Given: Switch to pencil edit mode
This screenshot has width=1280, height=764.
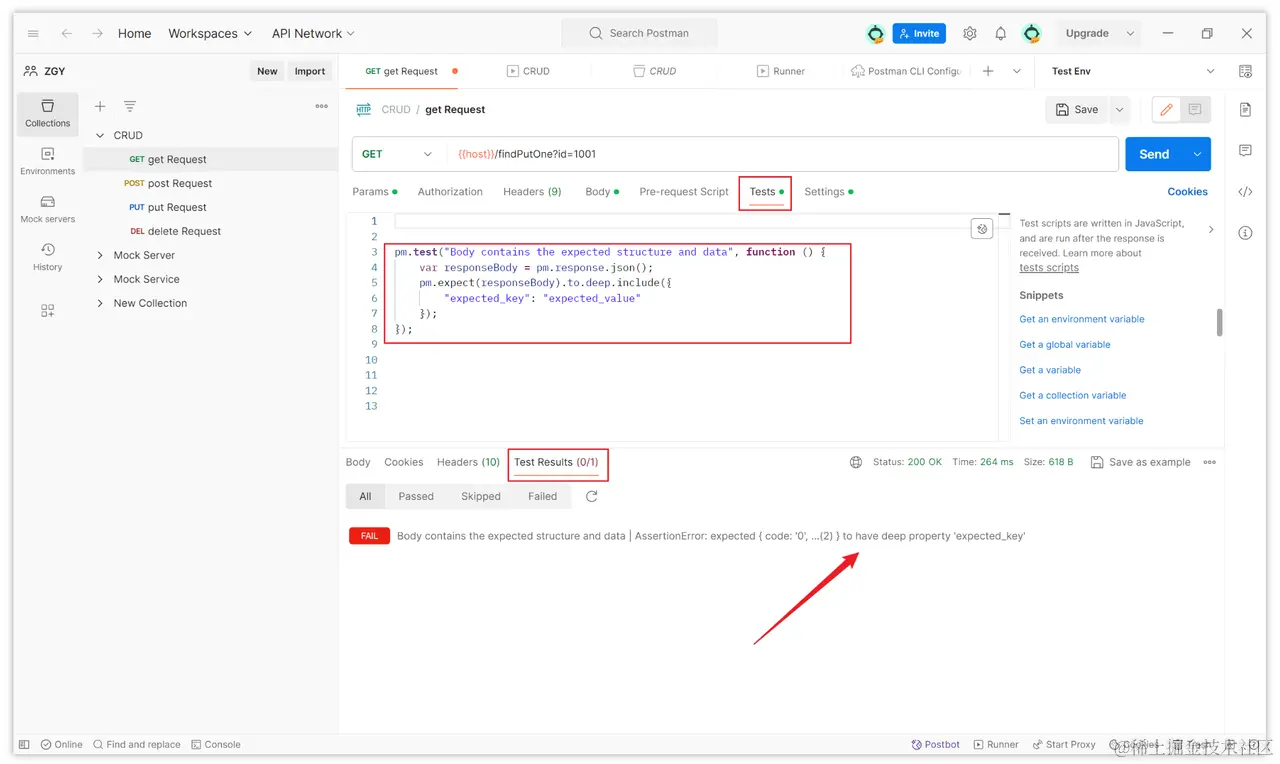Looking at the screenshot, I should click(1167, 110).
